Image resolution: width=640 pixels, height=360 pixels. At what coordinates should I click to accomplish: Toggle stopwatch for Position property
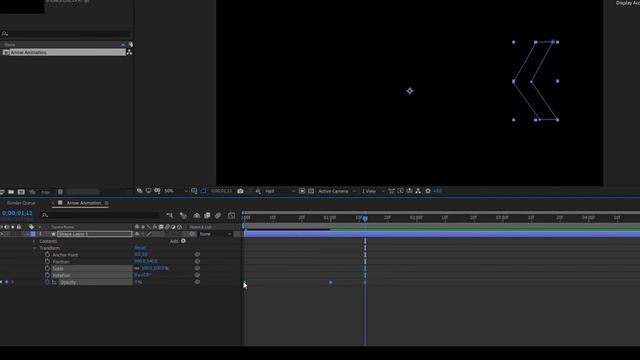pyautogui.click(x=47, y=261)
